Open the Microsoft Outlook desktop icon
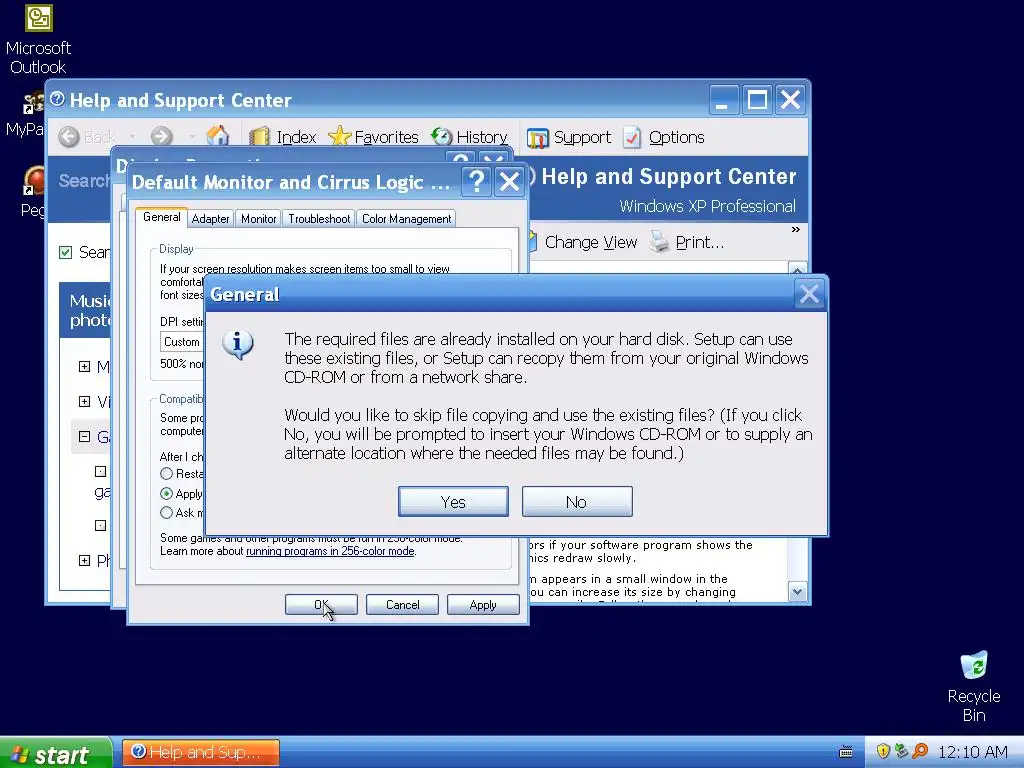The height and width of the screenshot is (768, 1024). pos(39,39)
